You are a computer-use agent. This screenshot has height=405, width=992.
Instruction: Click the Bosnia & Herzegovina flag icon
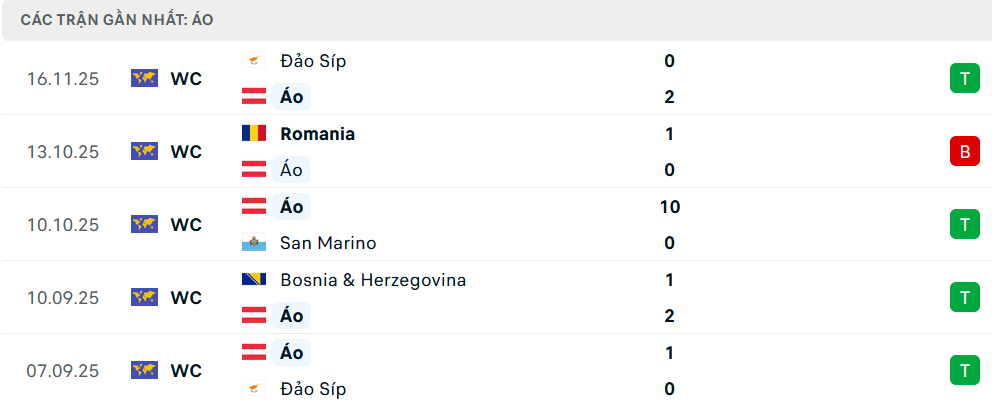(x=254, y=280)
